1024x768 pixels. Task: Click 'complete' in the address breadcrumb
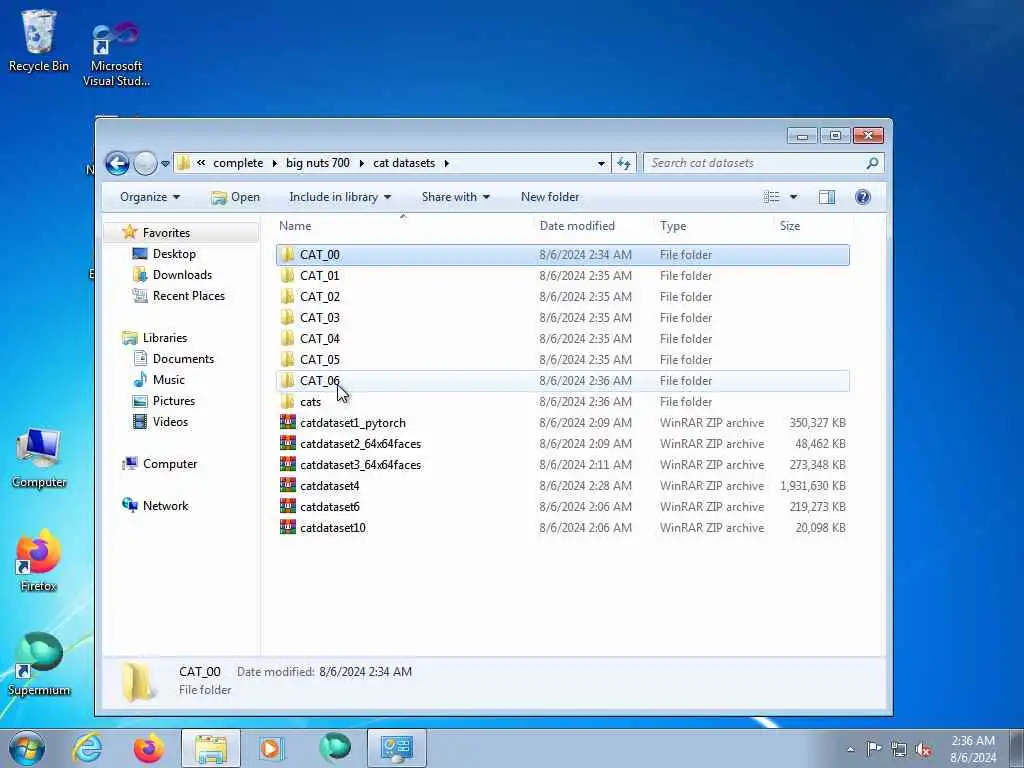pos(238,163)
